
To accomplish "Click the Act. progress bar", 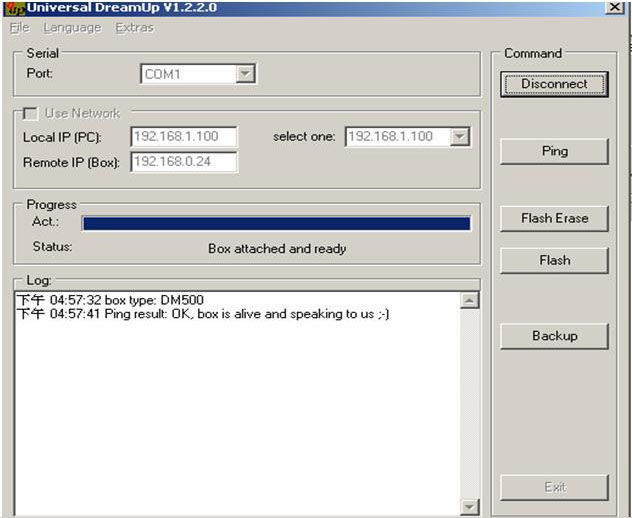I will click(276, 223).
